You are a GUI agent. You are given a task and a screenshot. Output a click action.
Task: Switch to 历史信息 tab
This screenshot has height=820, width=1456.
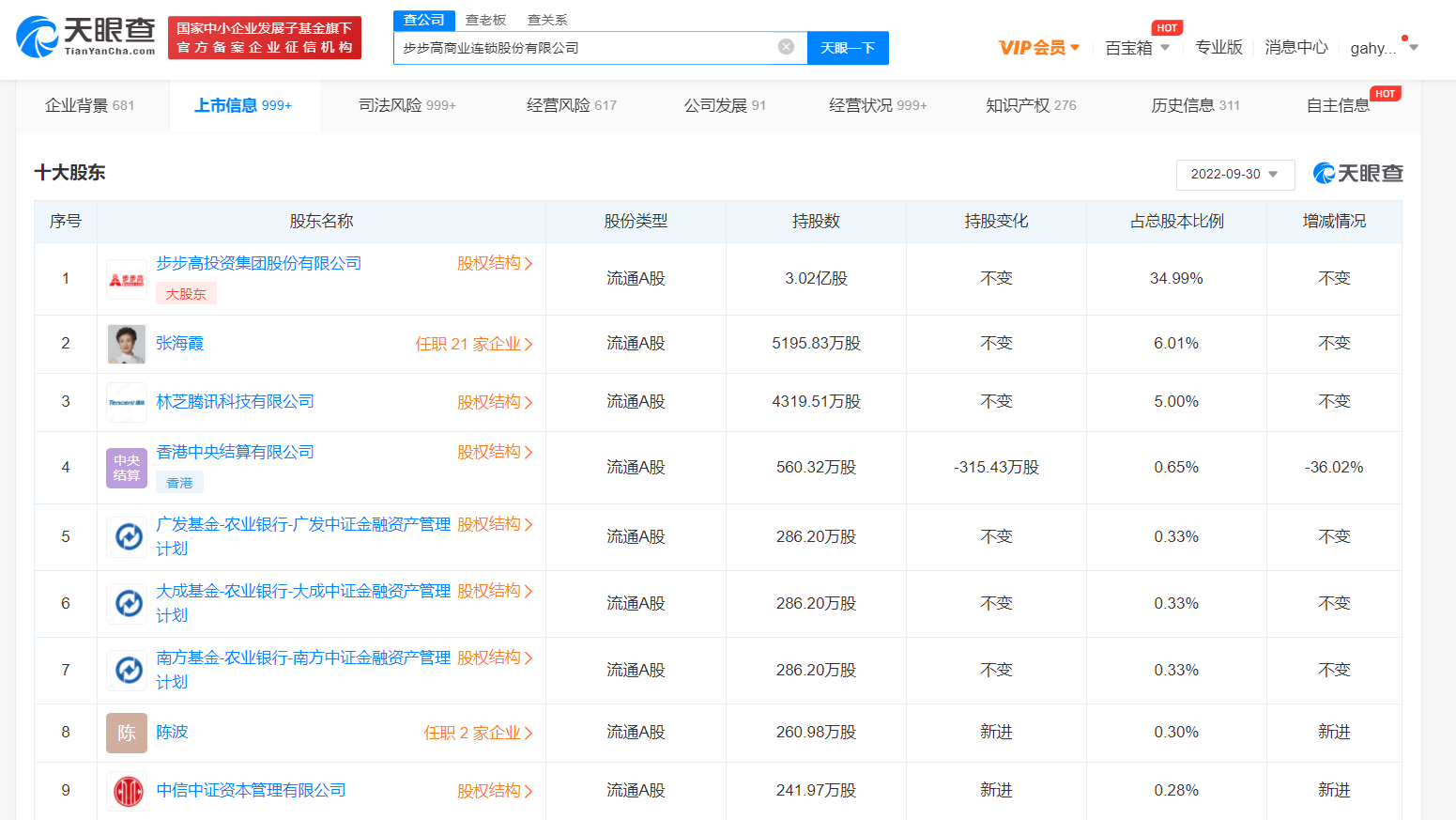(x=1195, y=105)
